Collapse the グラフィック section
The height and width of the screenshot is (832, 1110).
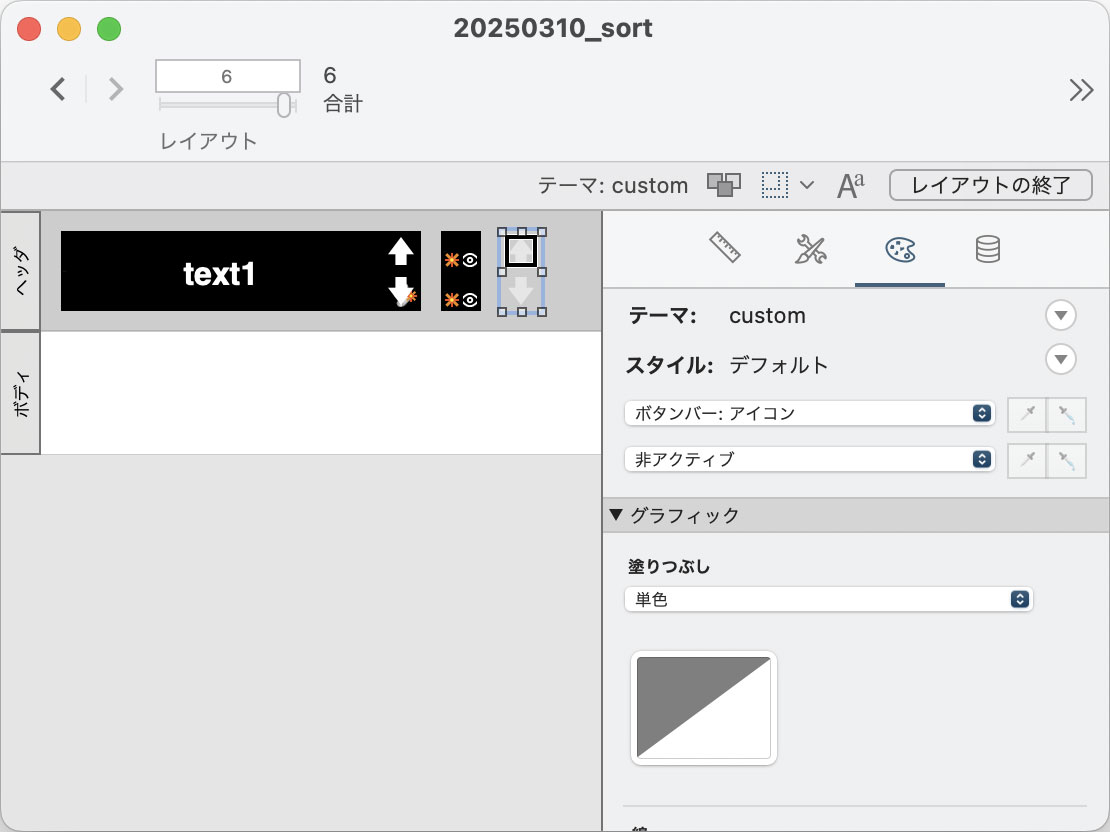click(x=616, y=515)
